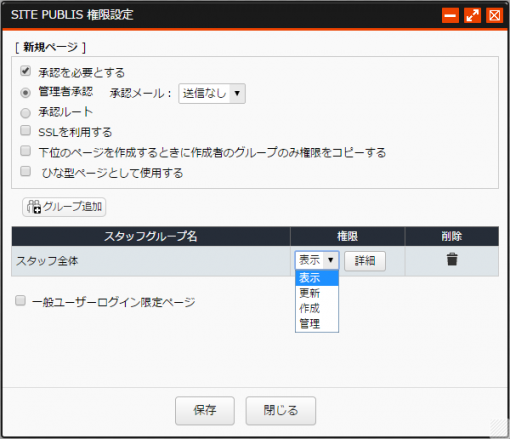Screen dimensions: 510x439
Task: Select the 管理者承認 radio button
Action: tap(26, 93)
